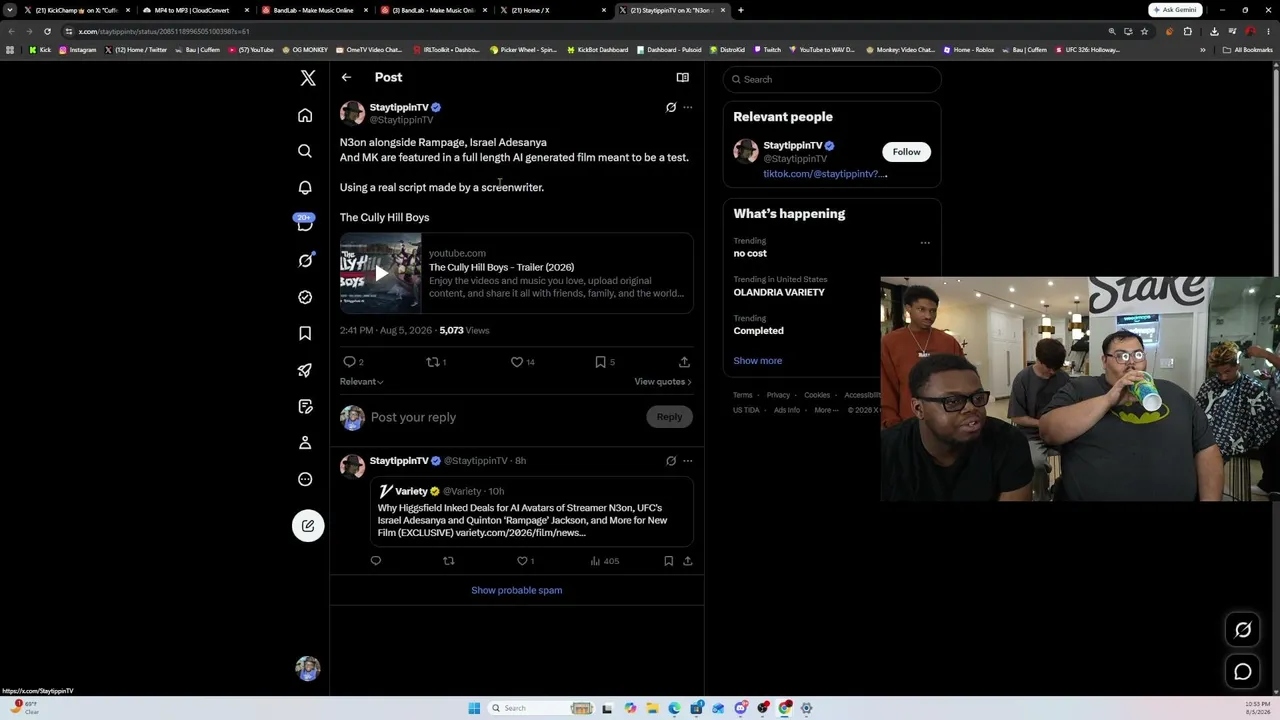
Task: Show probable spam replies
Action: pos(516,590)
